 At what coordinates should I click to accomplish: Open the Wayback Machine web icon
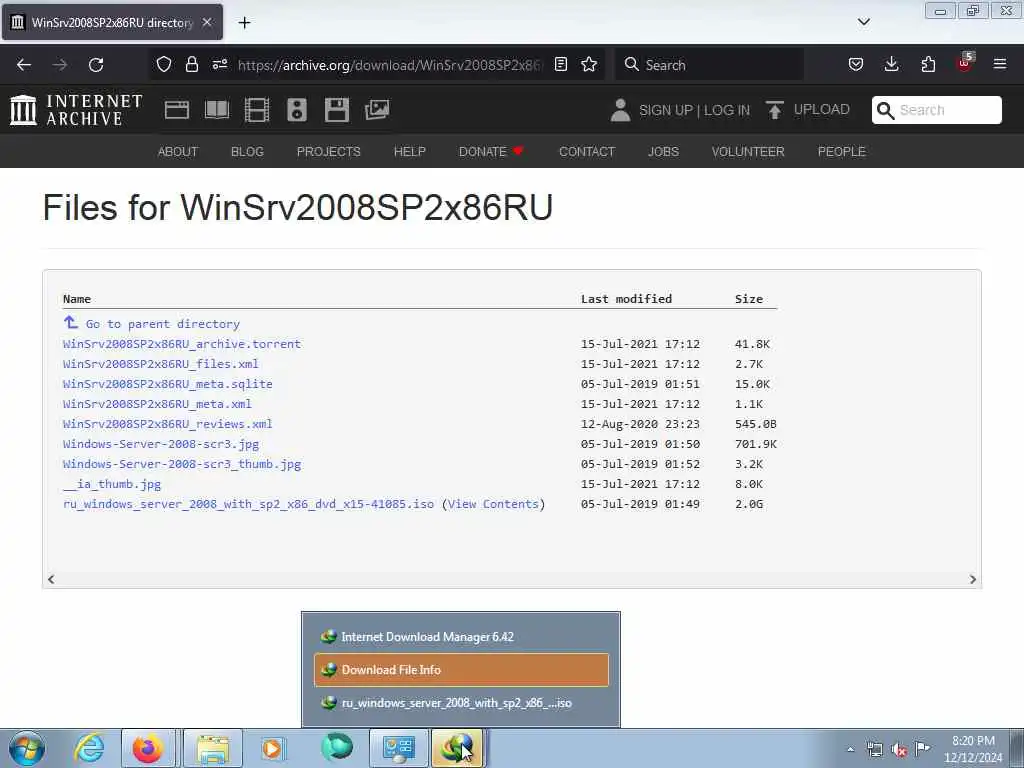pyautogui.click(x=177, y=110)
